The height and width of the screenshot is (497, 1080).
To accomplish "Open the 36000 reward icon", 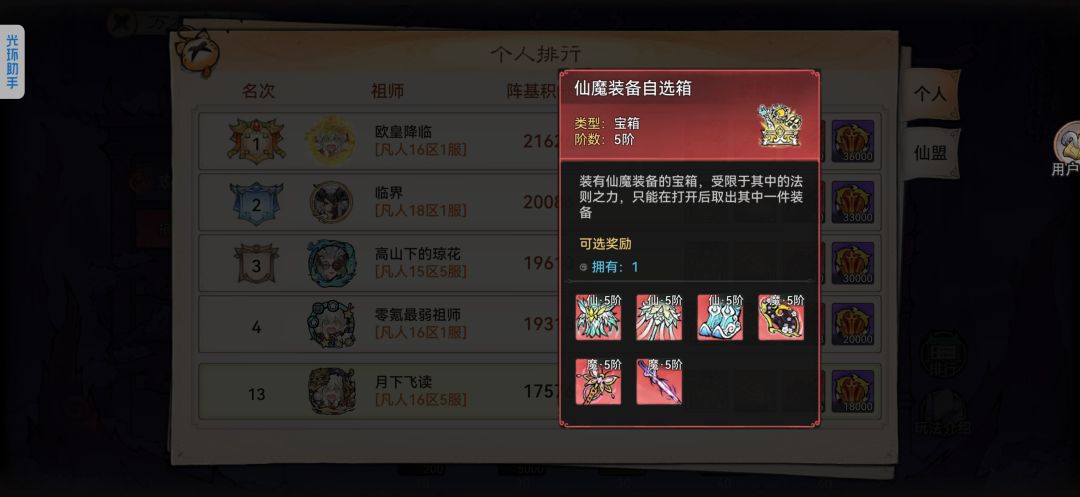I will tap(853, 141).
